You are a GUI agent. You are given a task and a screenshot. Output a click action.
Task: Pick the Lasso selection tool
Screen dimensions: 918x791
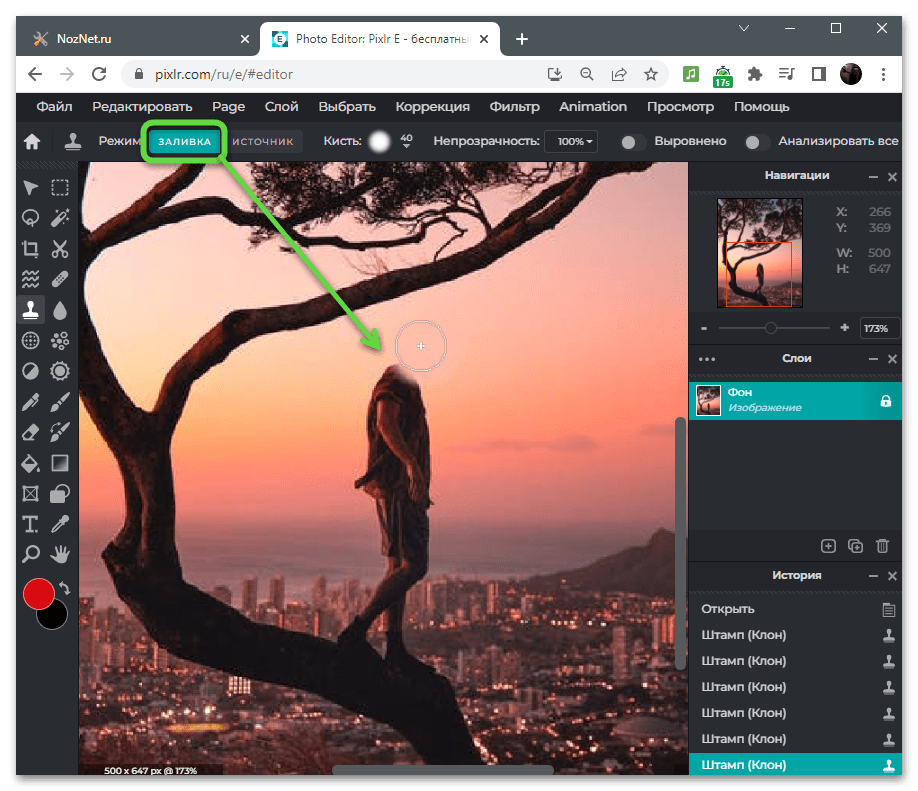(31, 217)
